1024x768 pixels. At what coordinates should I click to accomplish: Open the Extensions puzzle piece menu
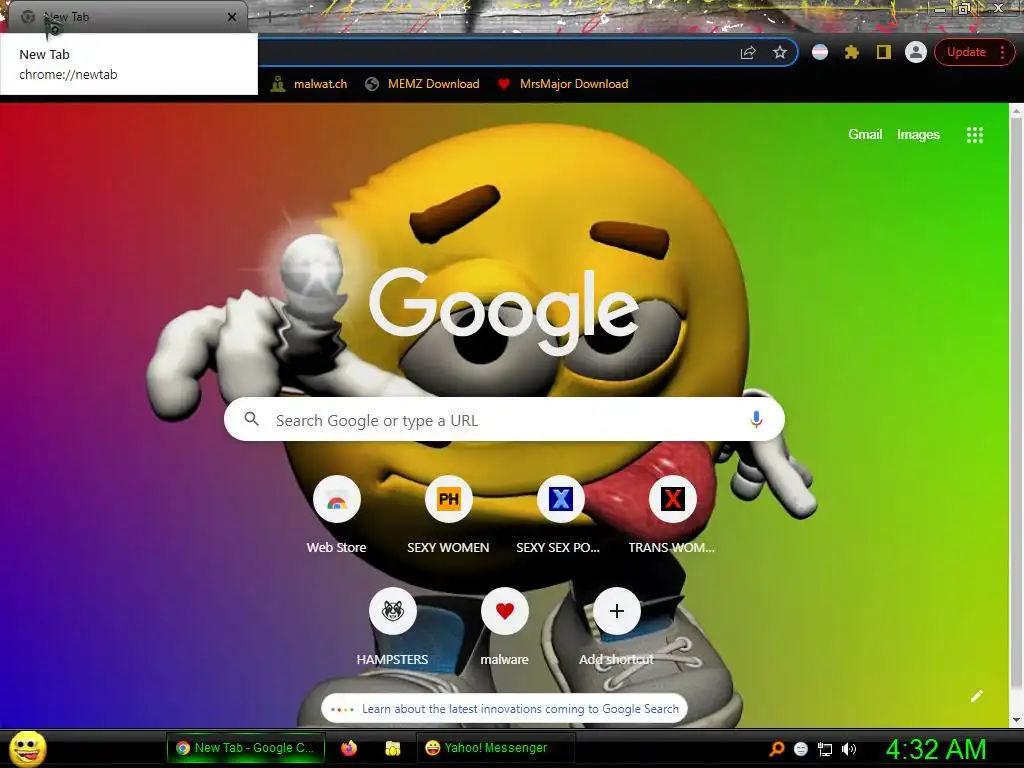click(x=852, y=52)
